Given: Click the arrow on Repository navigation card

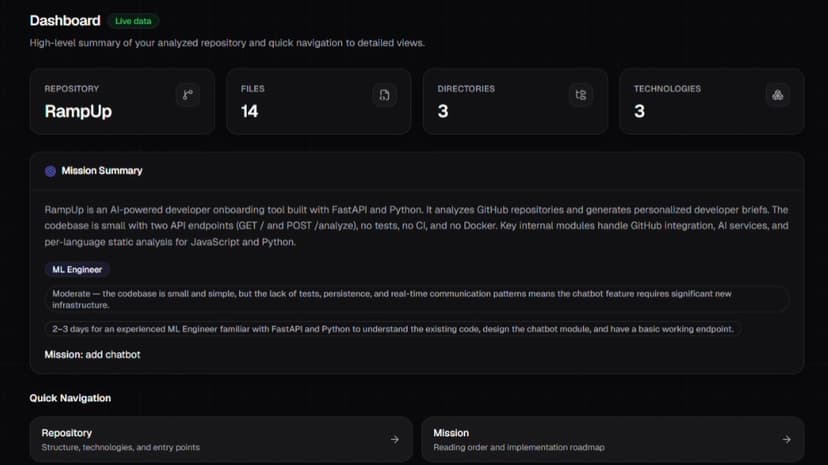Looking at the screenshot, I should click(x=394, y=439).
